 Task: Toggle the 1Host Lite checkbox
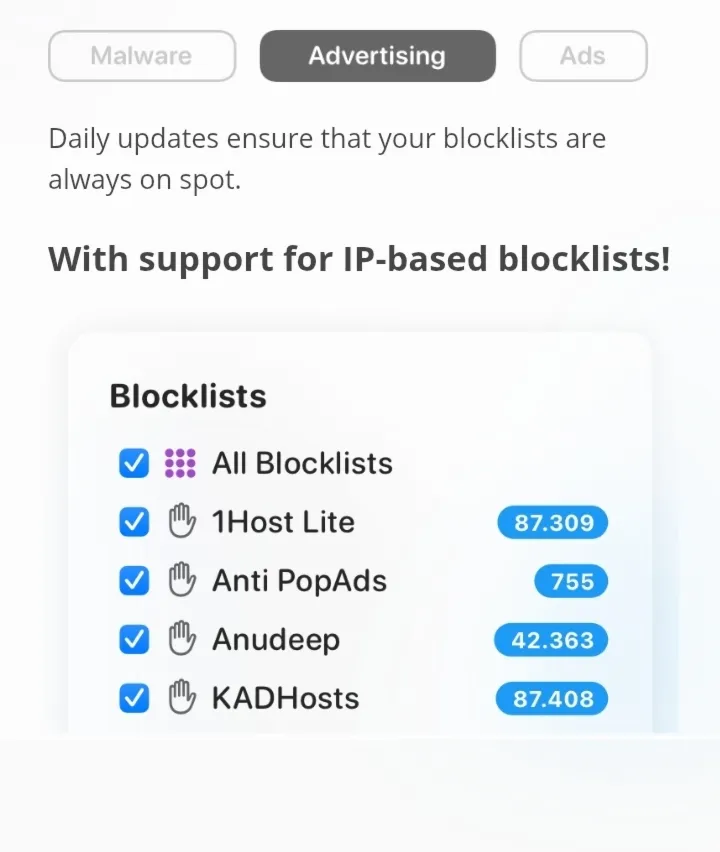(134, 522)
